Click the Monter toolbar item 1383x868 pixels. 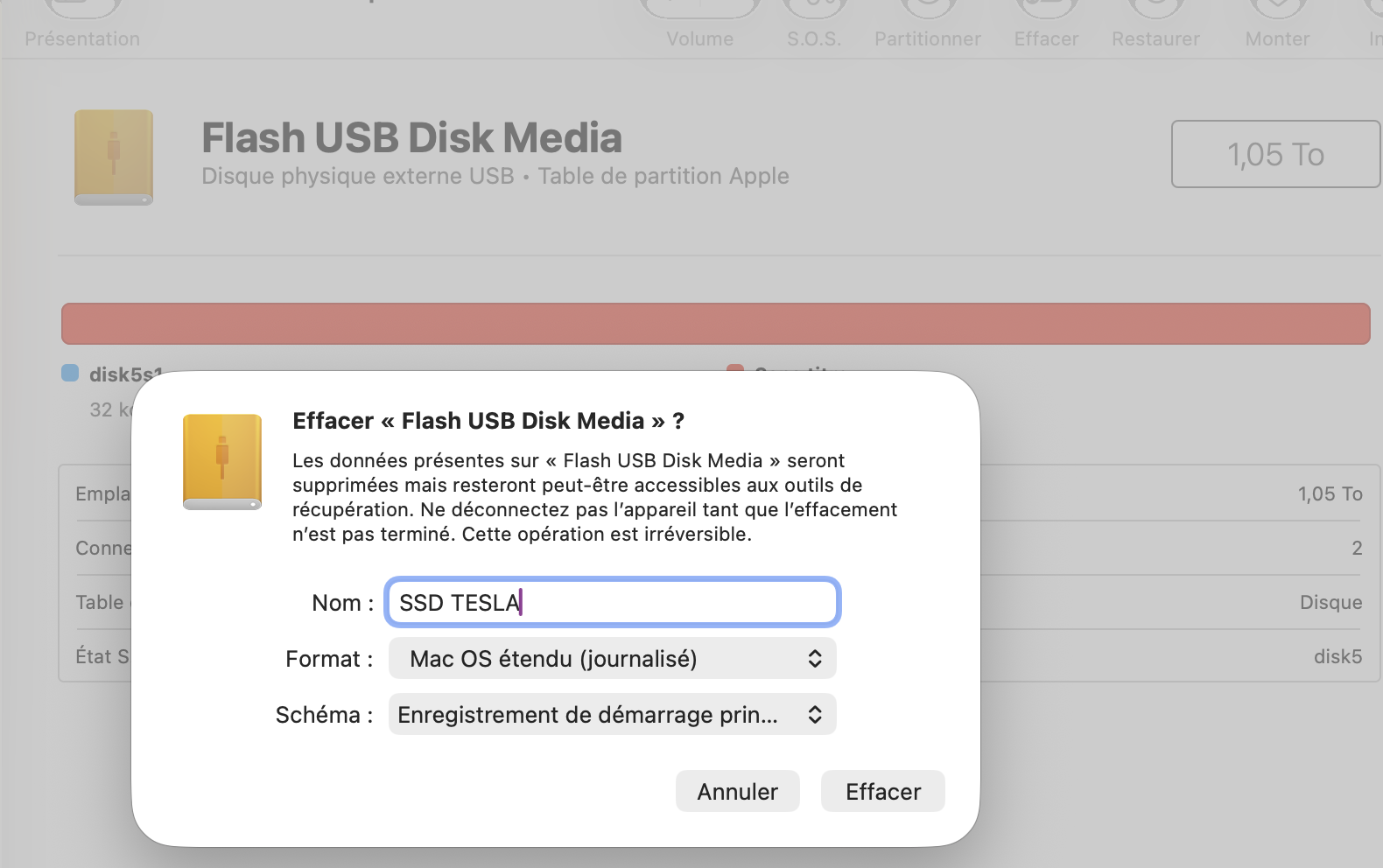point(1277,26)
